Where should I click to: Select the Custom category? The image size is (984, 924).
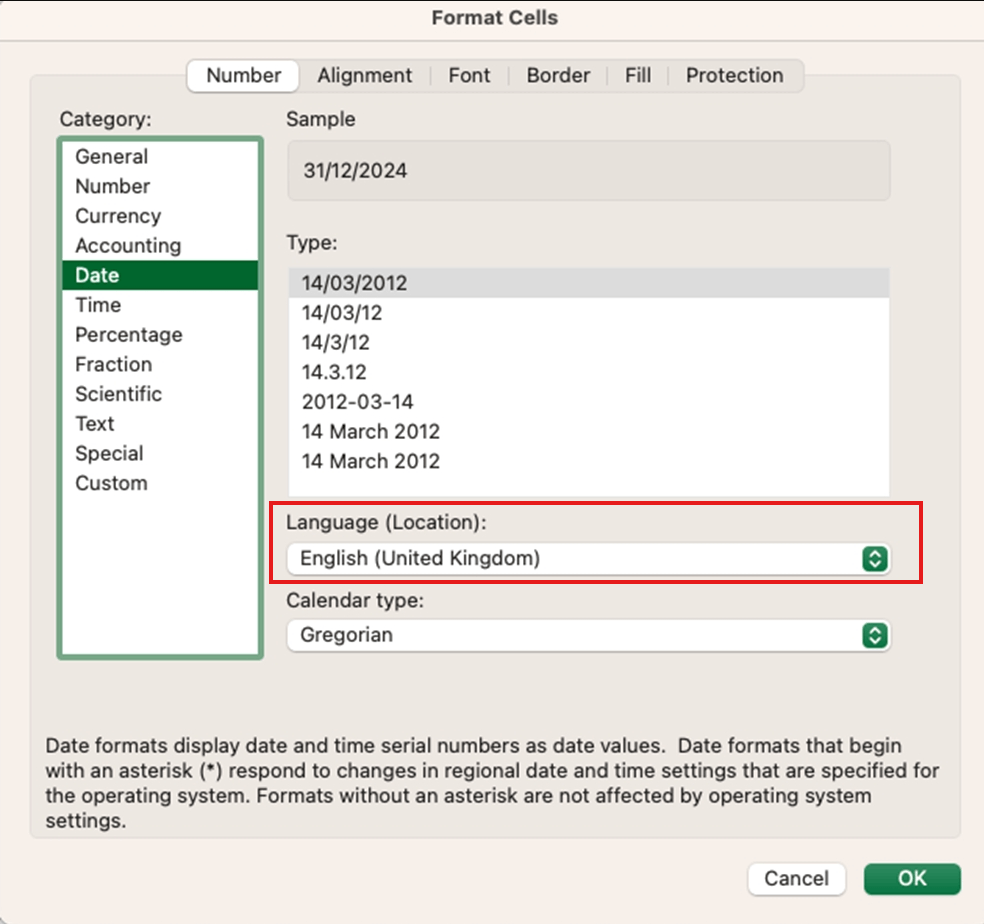coord(111,483)
